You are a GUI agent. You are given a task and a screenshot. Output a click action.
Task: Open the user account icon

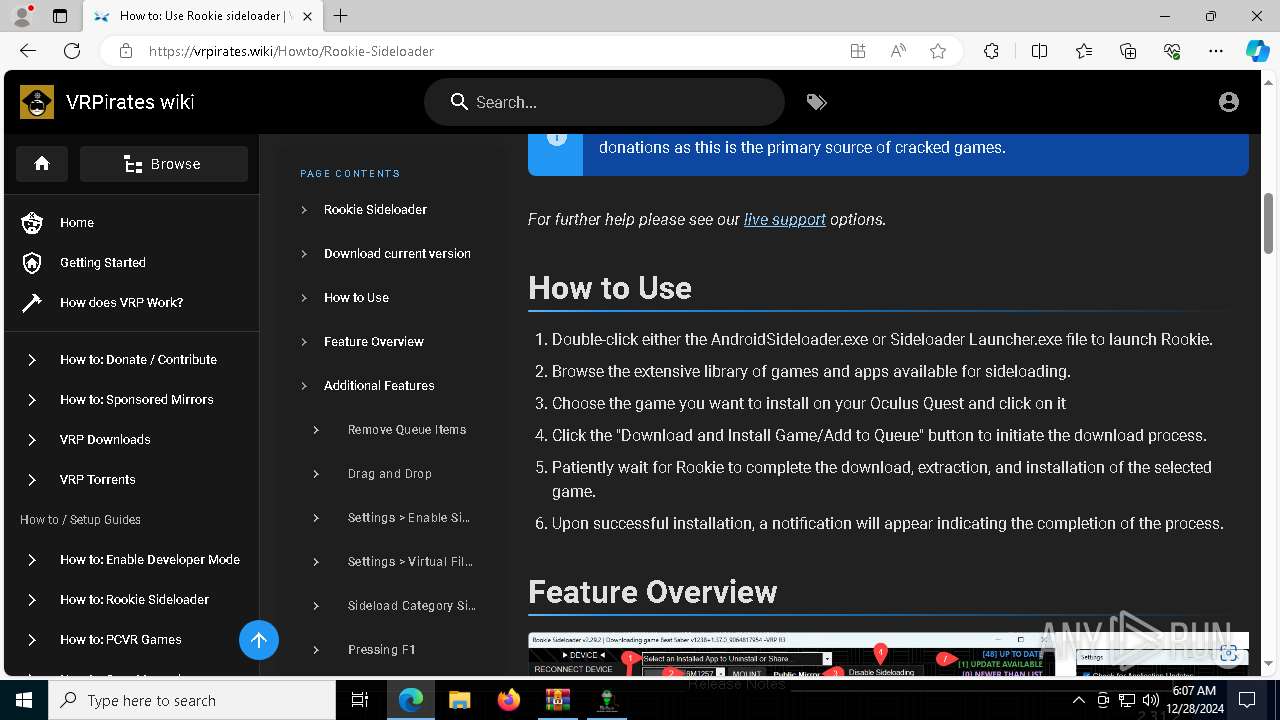(x=1229, y=102)
